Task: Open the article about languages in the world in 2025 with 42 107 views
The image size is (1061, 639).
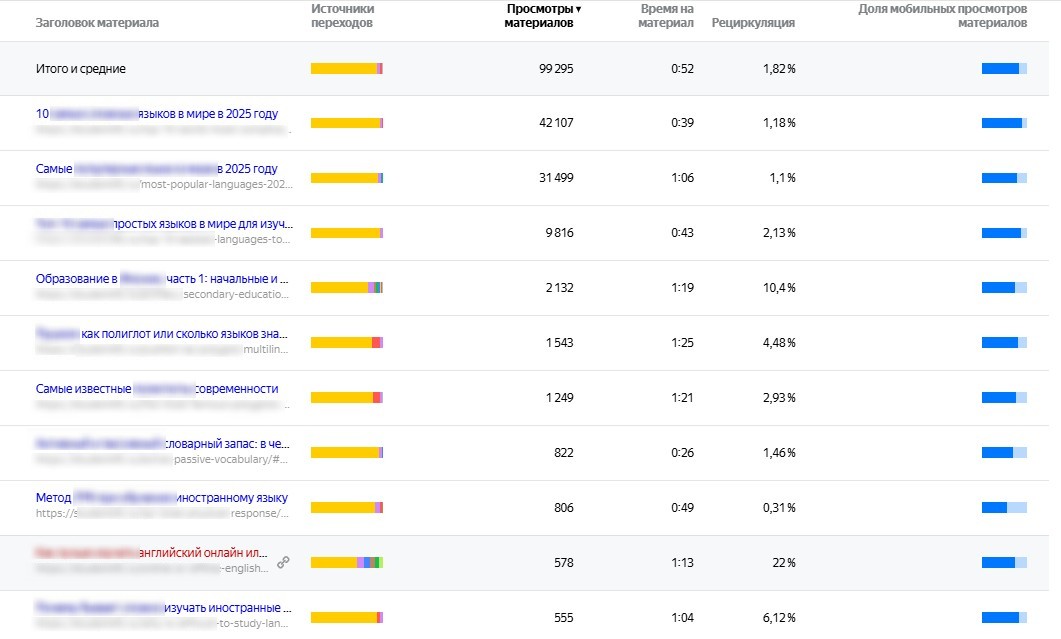Action: pyautogui.click(x=157, y=114)
